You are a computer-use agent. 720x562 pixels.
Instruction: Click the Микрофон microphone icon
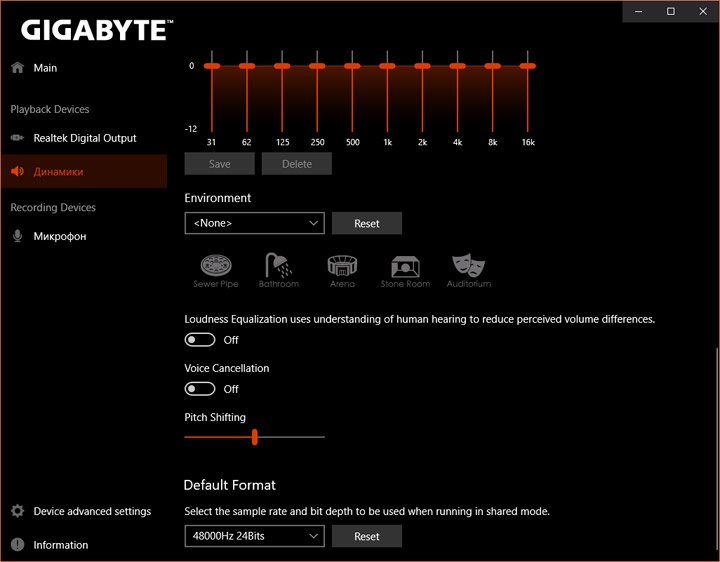point(17,236)
